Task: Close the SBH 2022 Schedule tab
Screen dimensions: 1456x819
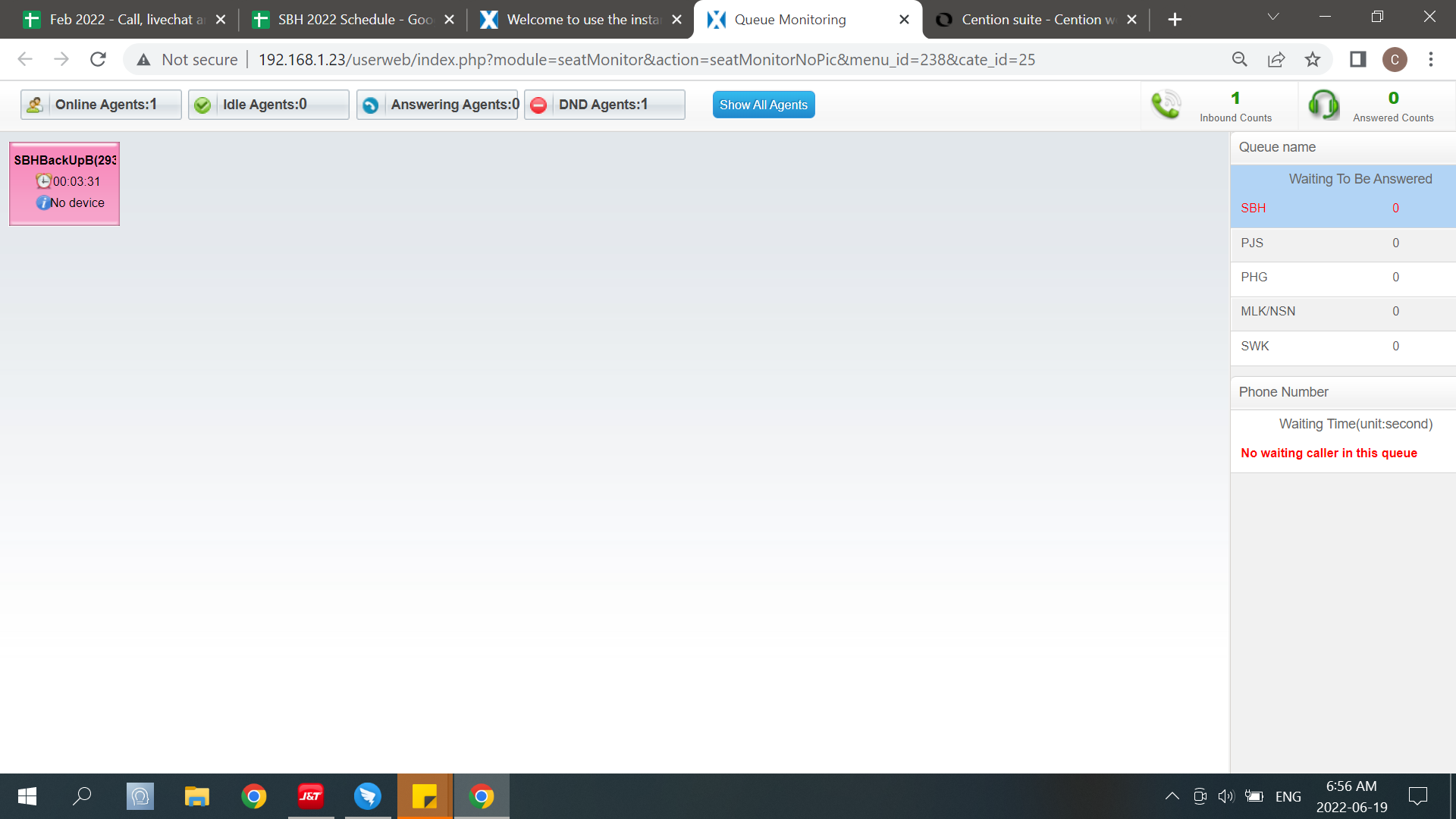Action: (450, 20)
